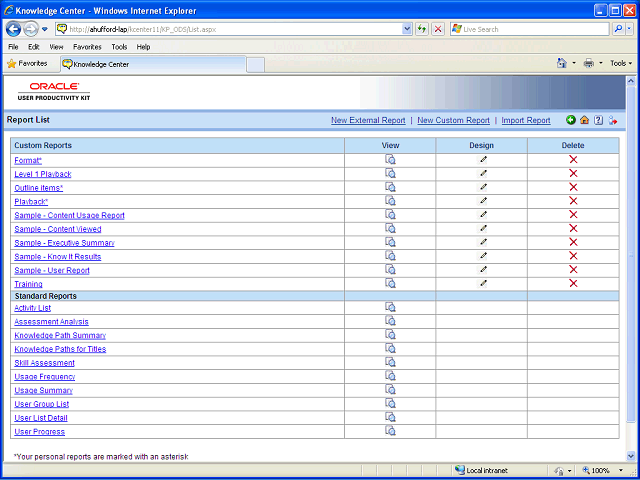This screenshot has height=480, width=640.
Task: Click the Print icon
Action: pos(589,63)
